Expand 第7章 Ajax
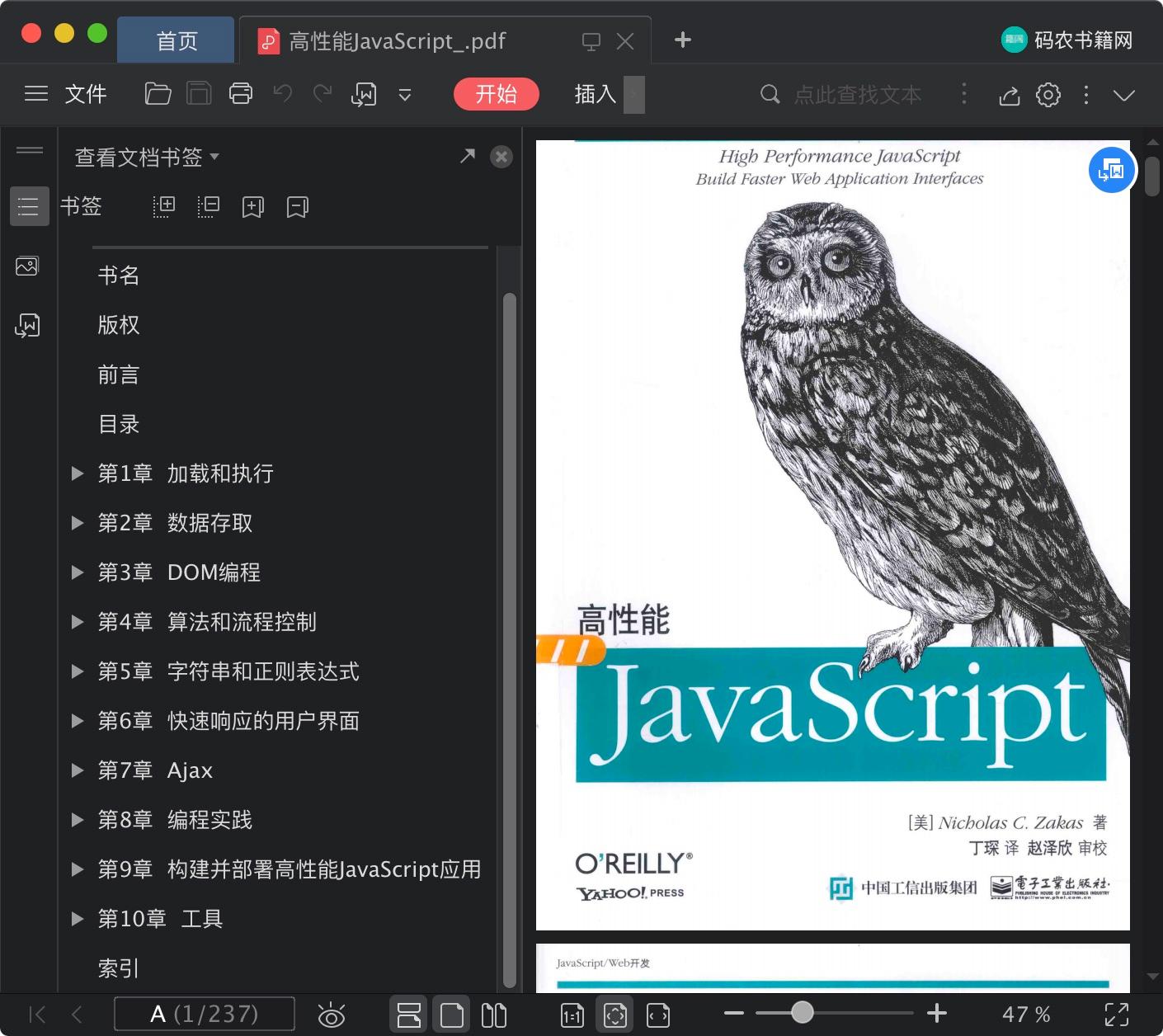Viewport: 1163px width, 1036px height. click(78, 770)
